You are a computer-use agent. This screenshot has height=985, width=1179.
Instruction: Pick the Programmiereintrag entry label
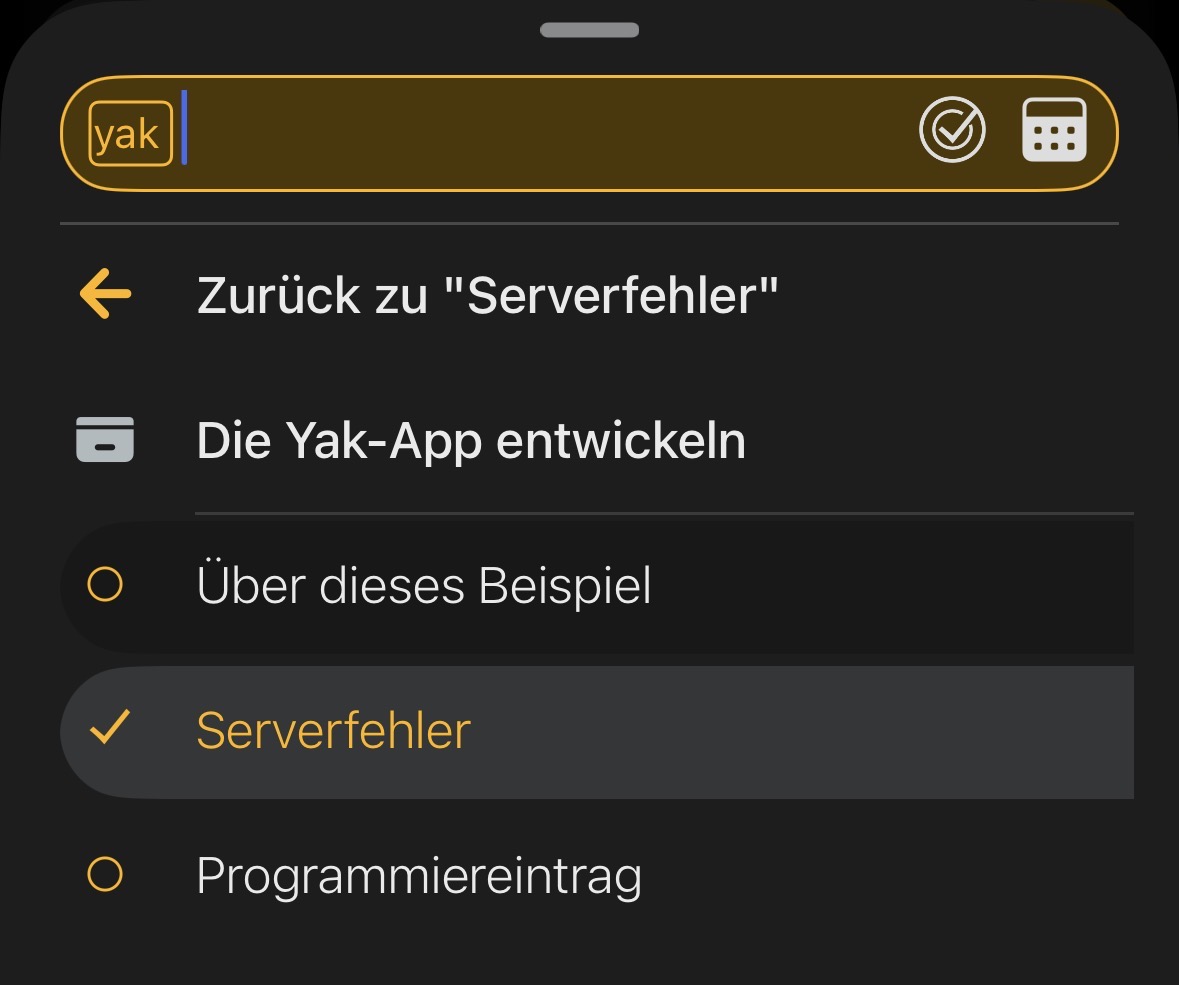419,875
